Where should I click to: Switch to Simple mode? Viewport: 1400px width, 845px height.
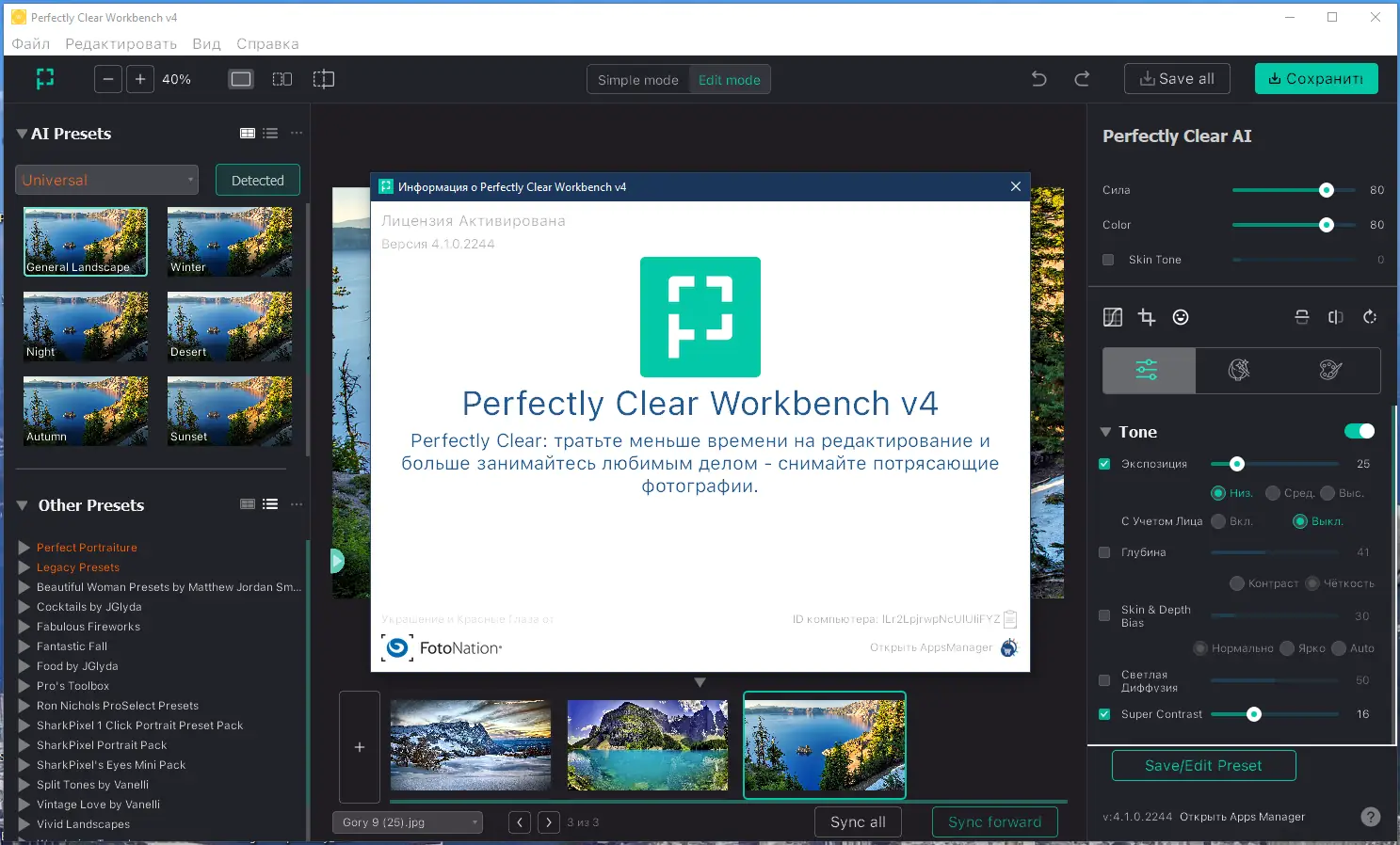pos(638,80)
